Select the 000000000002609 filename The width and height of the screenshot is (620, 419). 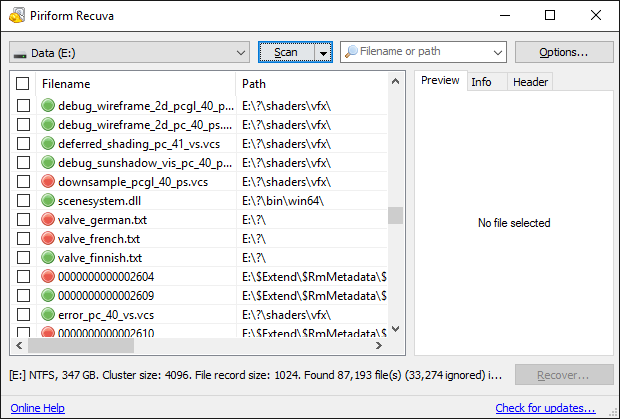tap(106, 296)
